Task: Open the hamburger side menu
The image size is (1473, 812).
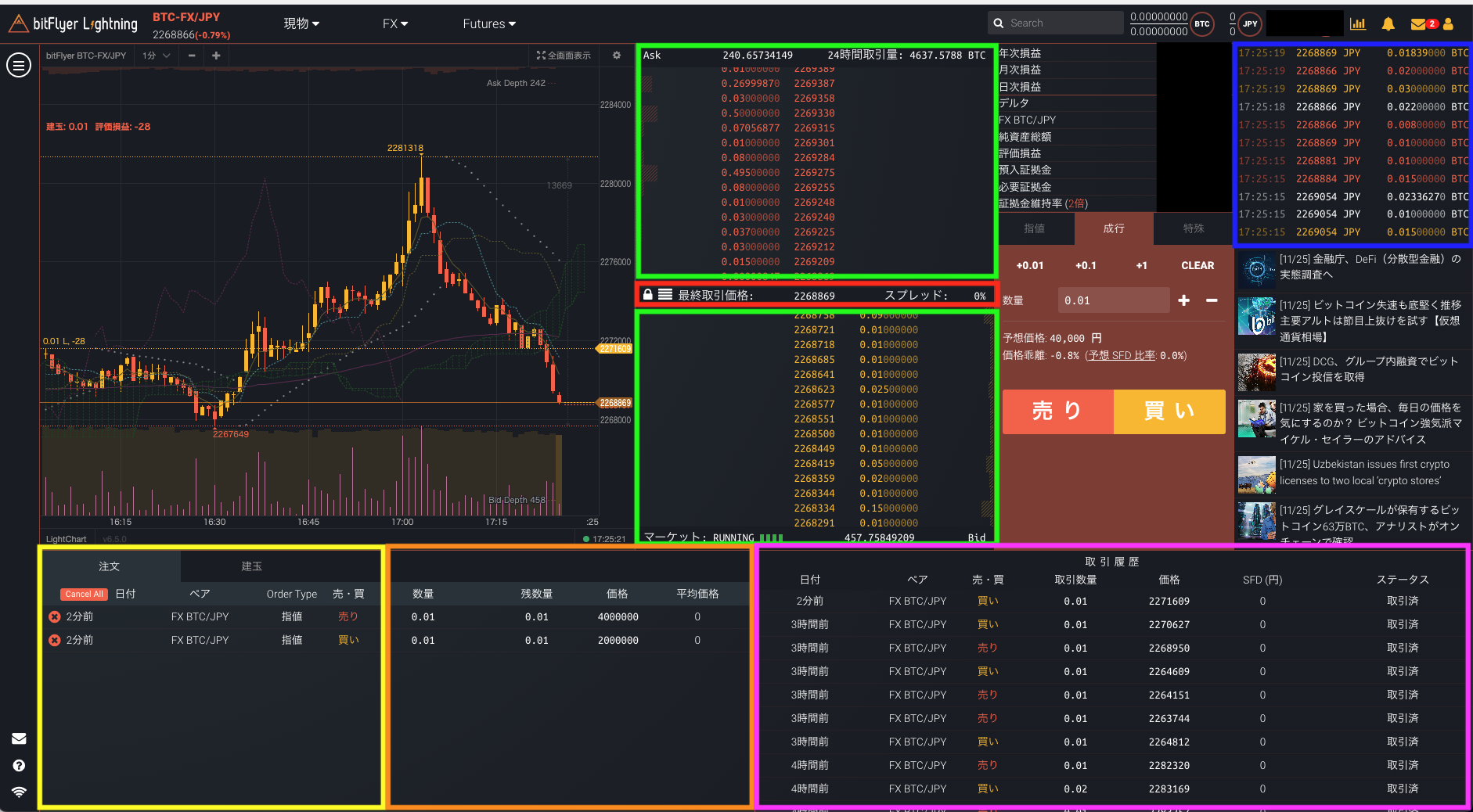Action: pos(19,65)
